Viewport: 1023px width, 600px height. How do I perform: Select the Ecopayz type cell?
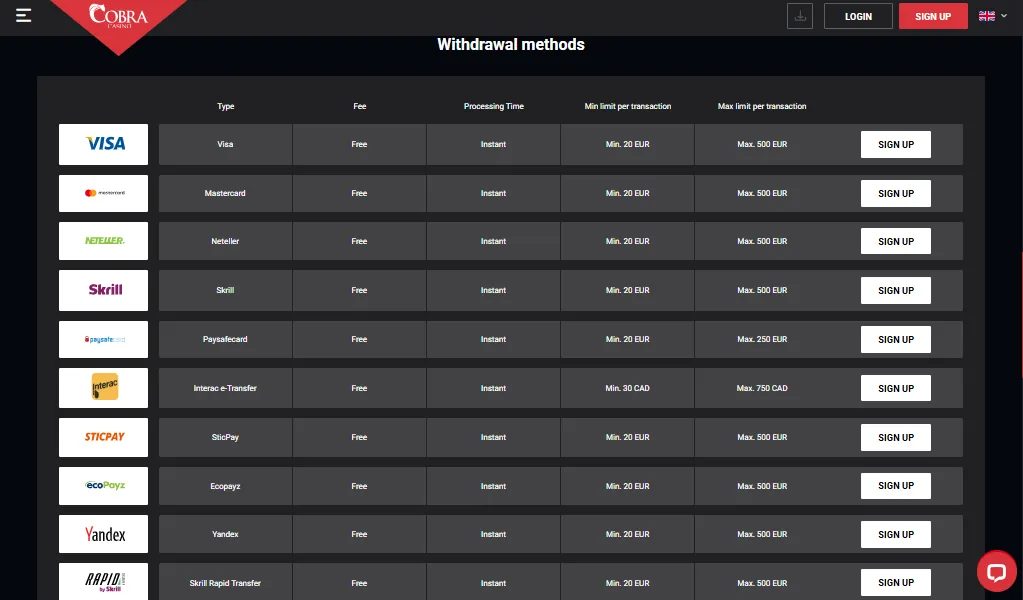pos(225,486)
